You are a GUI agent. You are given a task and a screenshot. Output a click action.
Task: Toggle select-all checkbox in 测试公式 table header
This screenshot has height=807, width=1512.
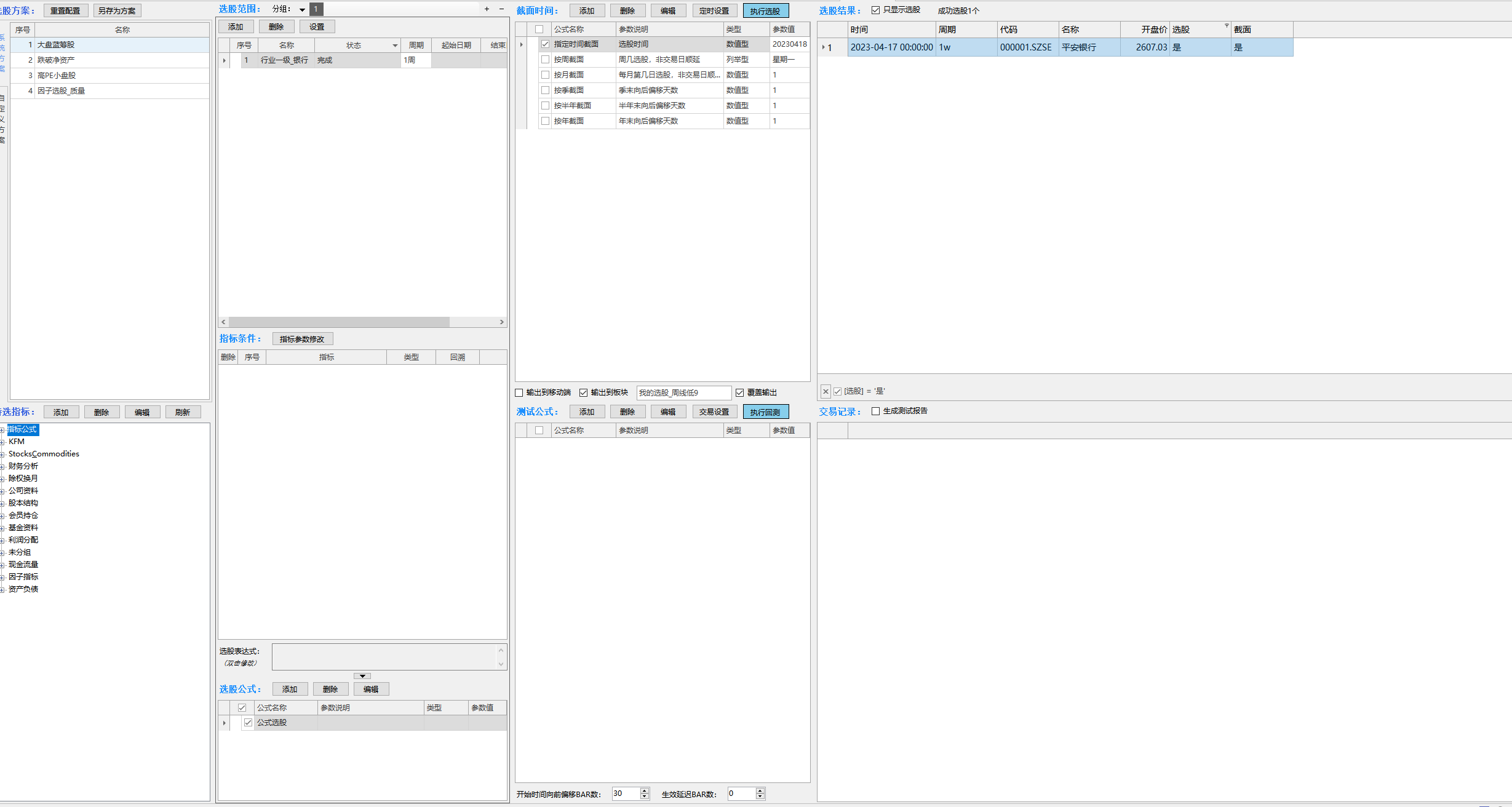click(539, 431)
